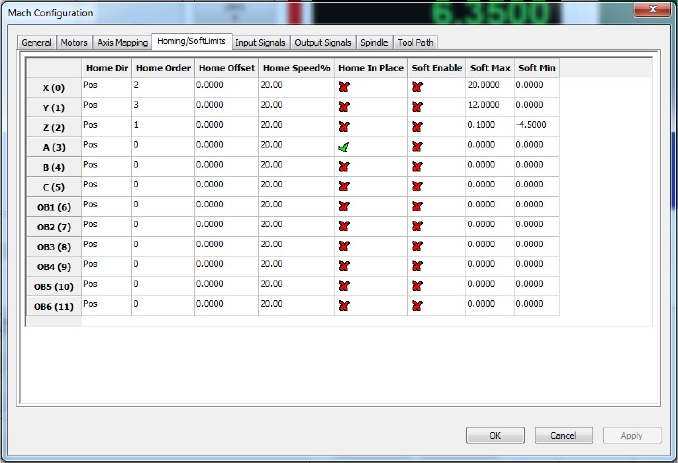
Task: Select the X (0) row header
Action: click(x=54, y=88)
